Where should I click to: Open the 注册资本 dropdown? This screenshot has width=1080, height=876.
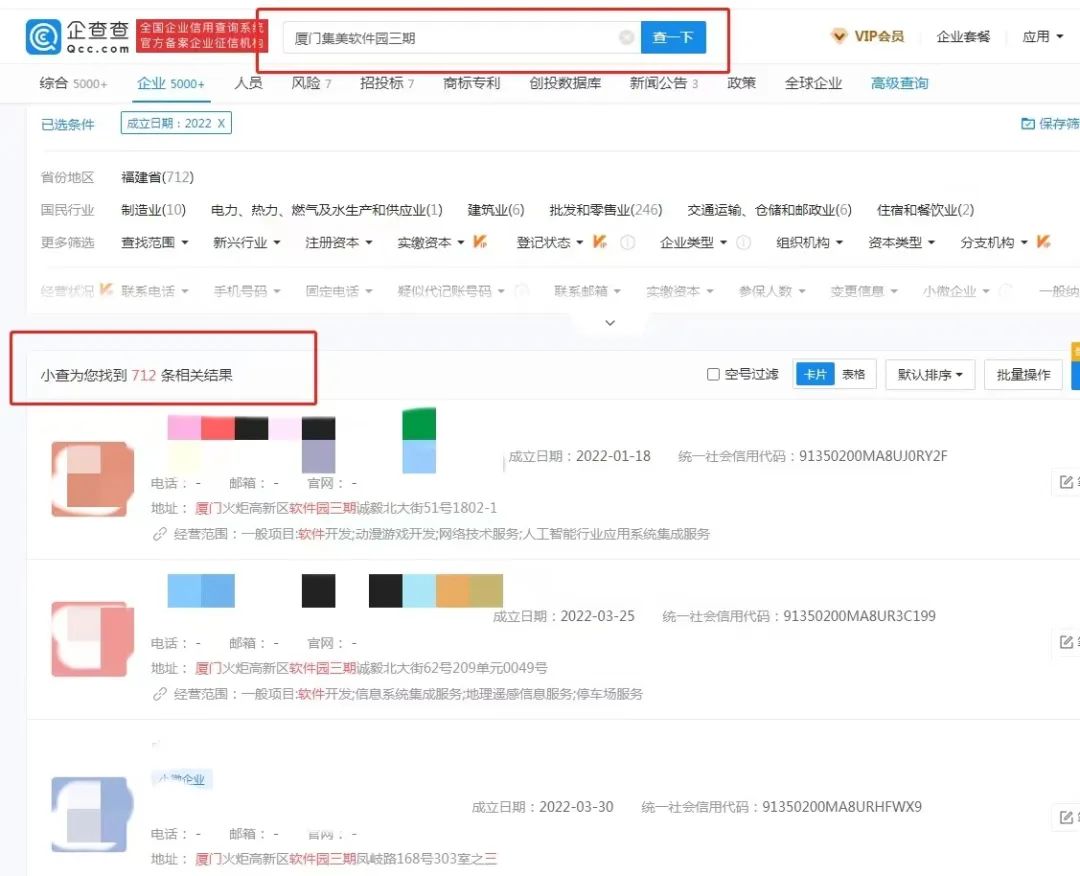[x=339, y=242]
